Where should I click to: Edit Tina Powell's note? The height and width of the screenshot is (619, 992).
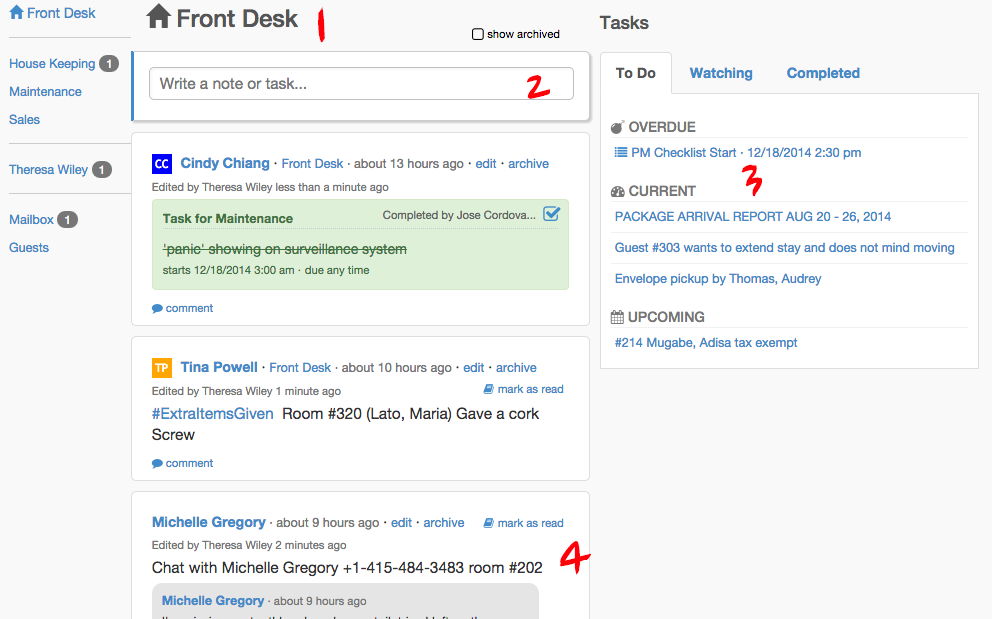point(473,368)
